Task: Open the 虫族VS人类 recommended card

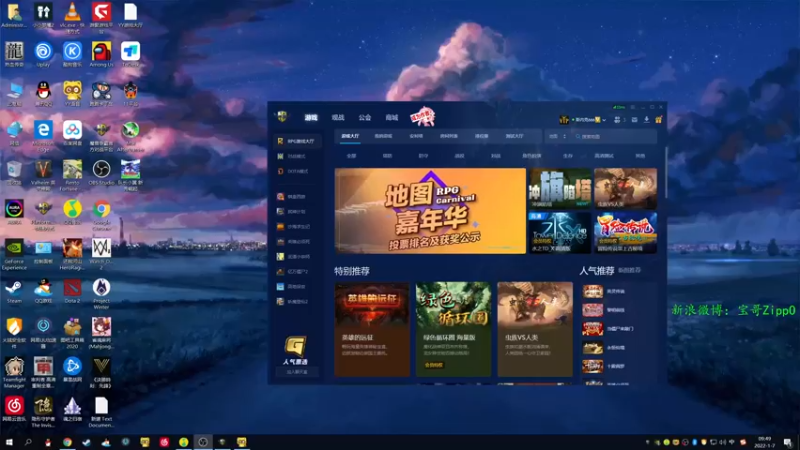Action: click(x=535, y=329)
